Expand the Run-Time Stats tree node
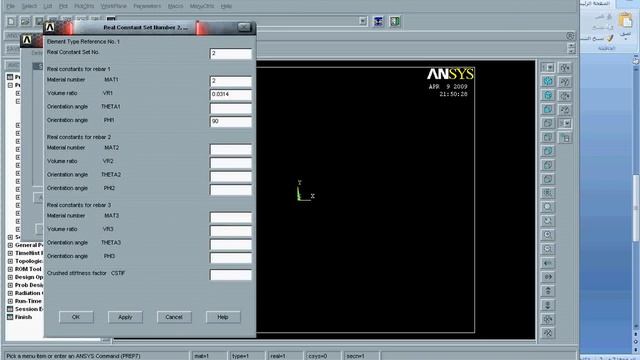This screenshot has width=640, height=360. point(10,301)
